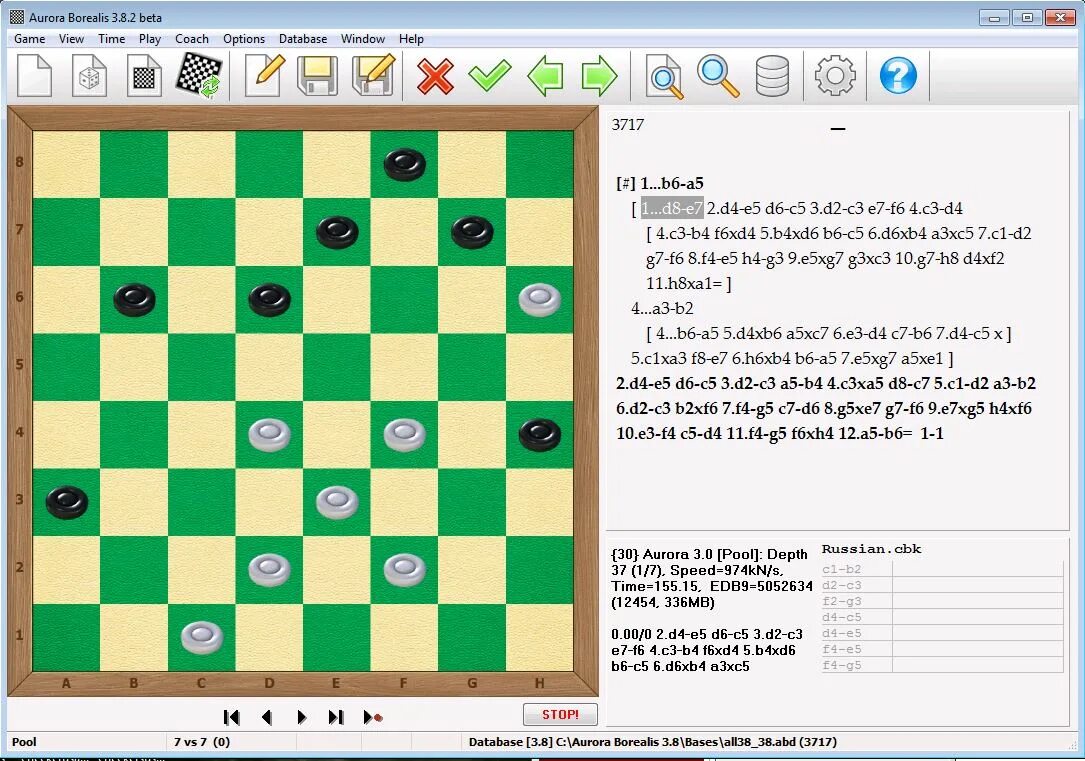1085x761 pixels.
Task: Click the black piece on h4
Action: click(x=540, y=436)
